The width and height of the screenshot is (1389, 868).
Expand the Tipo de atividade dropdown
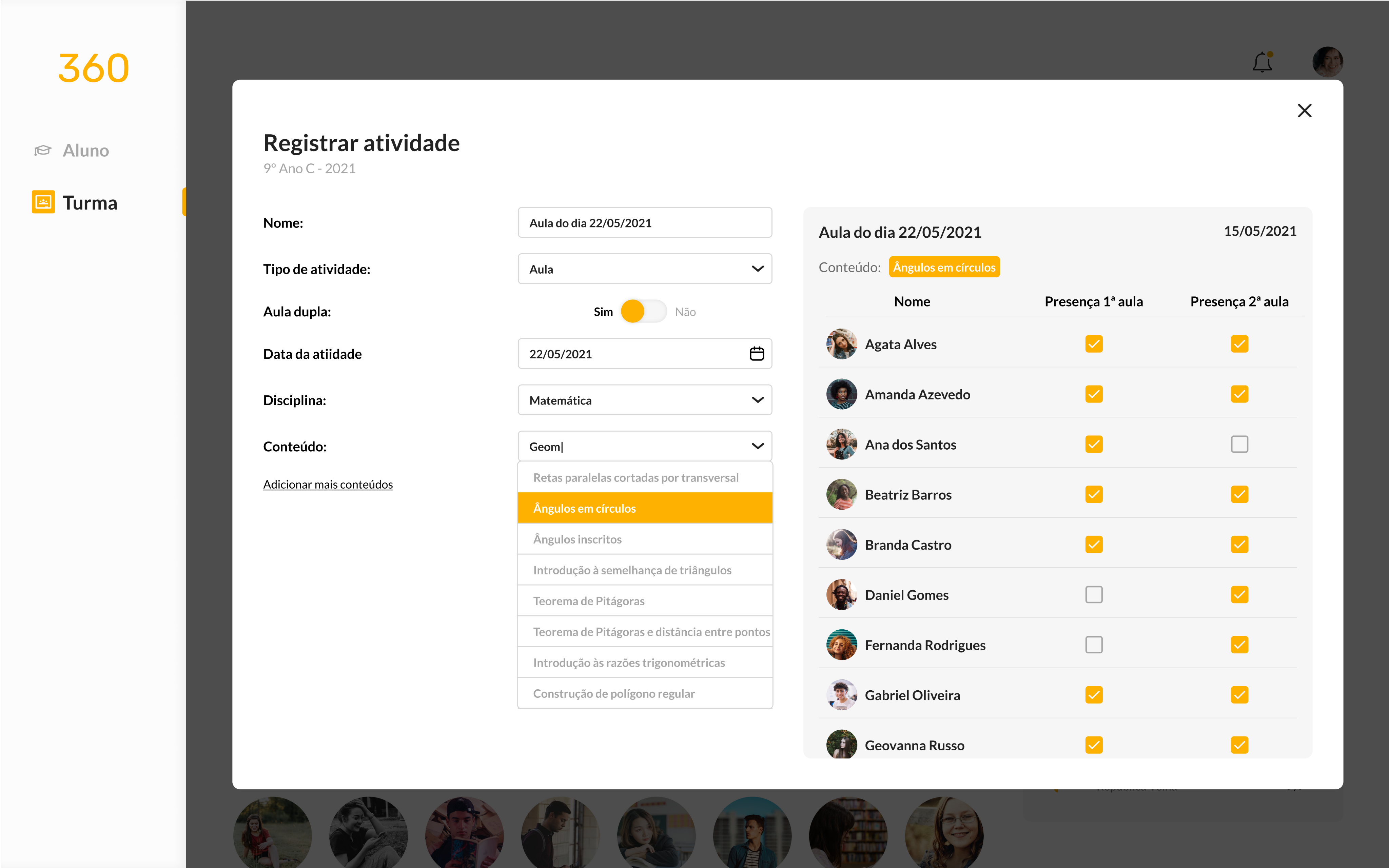(x=757, y=269)
